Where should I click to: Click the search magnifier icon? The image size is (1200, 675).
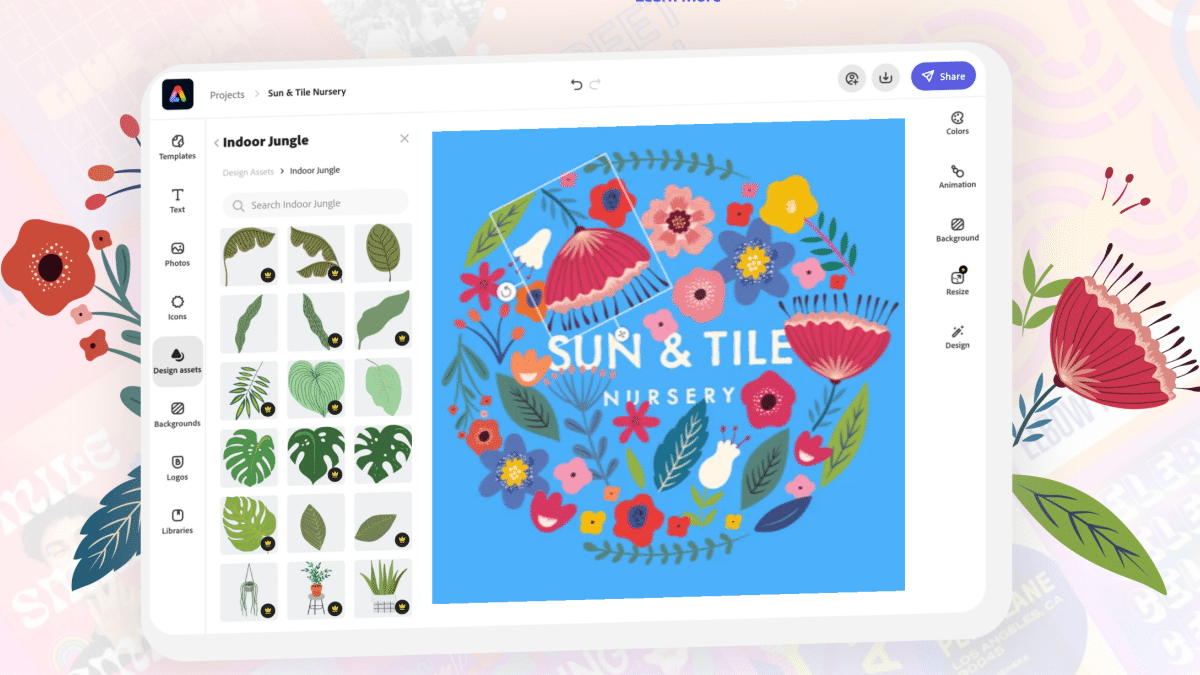(238, 206)
